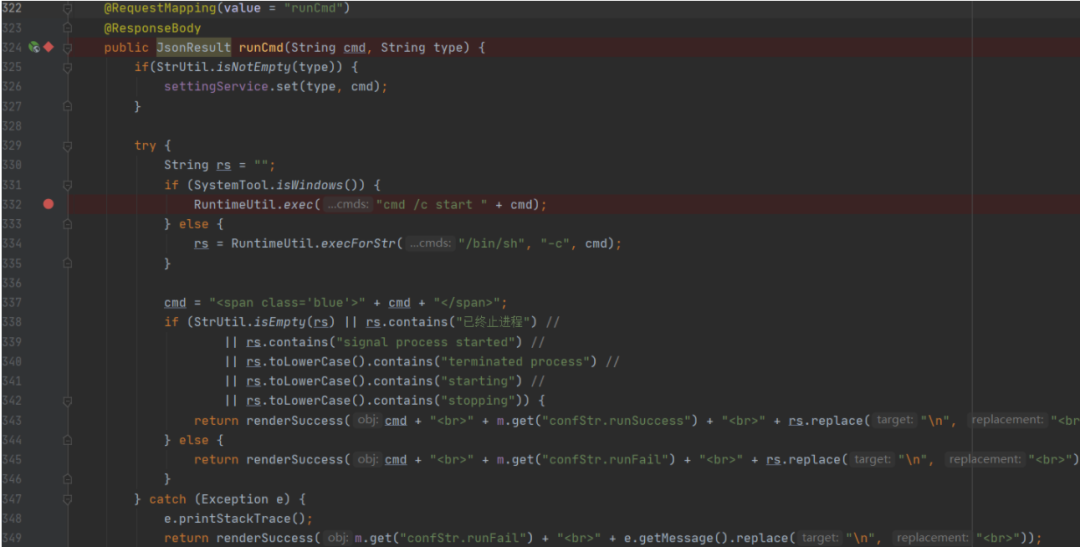Click line number 337 in the gutter
The width and height of the screenshot is (1080, 547).
click(12, 302)
